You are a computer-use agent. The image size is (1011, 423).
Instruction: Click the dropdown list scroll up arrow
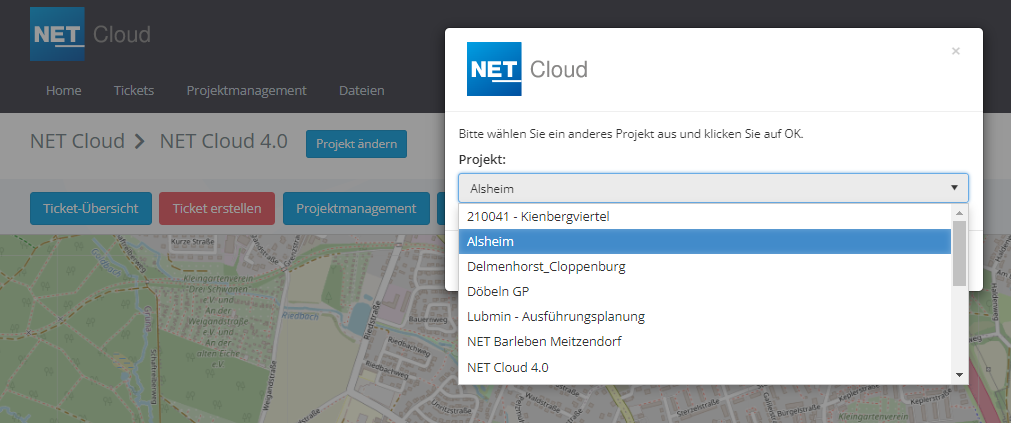click(959, 213)
